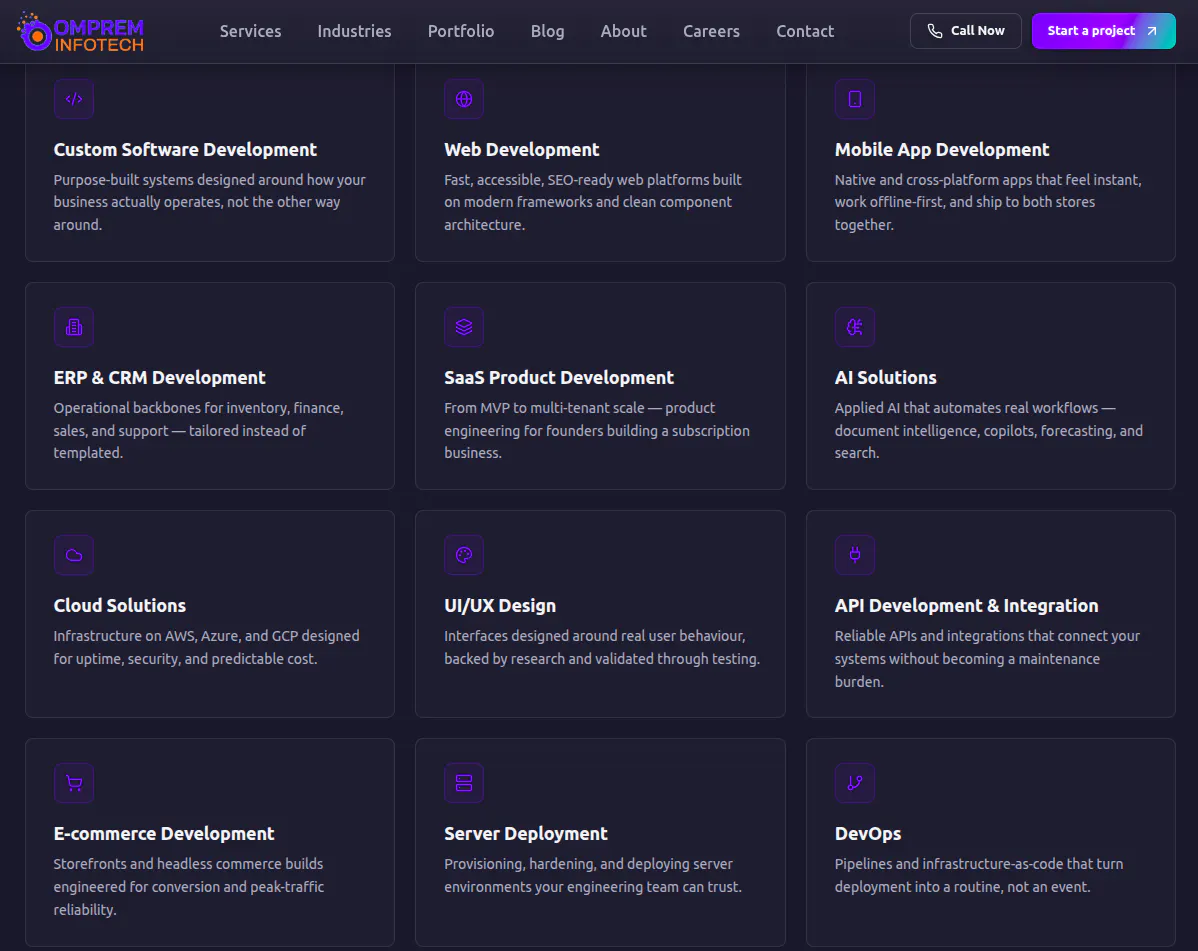Viewport: 1198px width, 951px height.
Task: Open the Blog page
Action: coord(548,31)
